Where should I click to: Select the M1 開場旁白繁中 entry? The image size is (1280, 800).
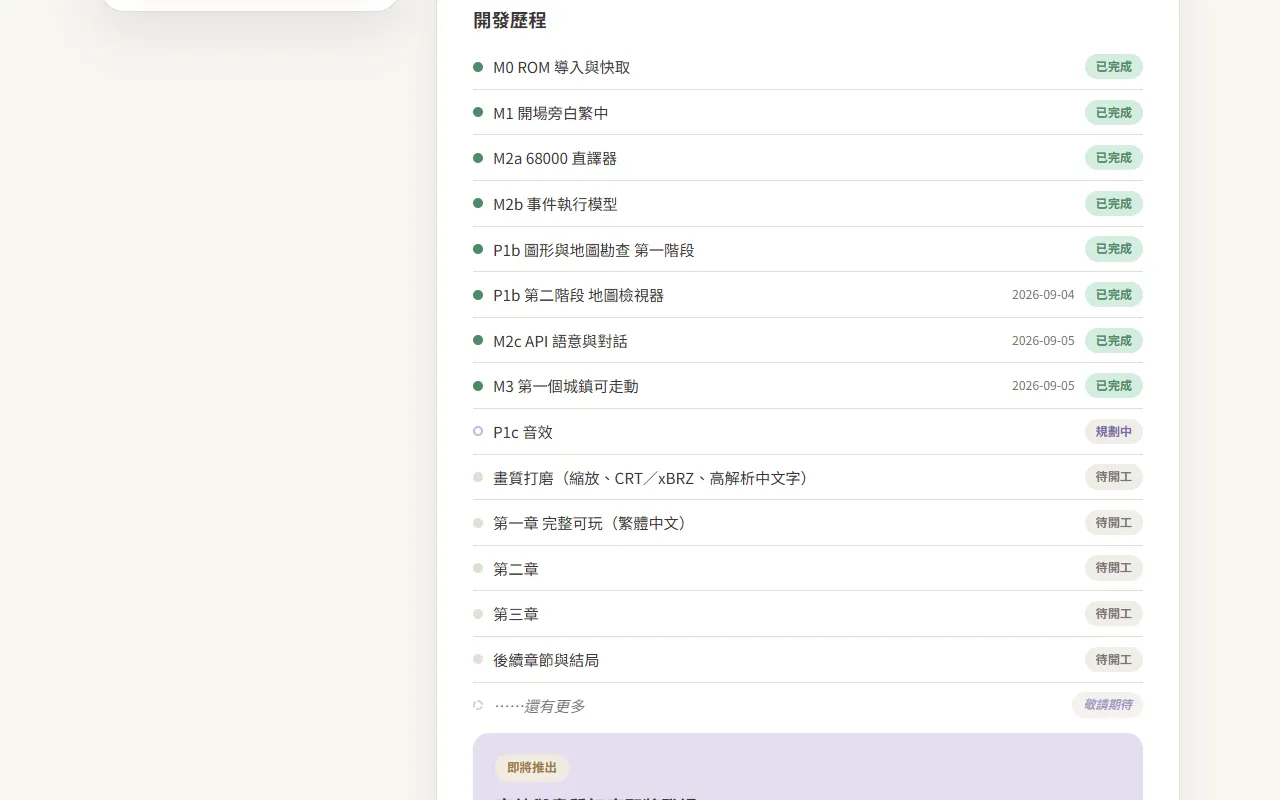(551, 113)
